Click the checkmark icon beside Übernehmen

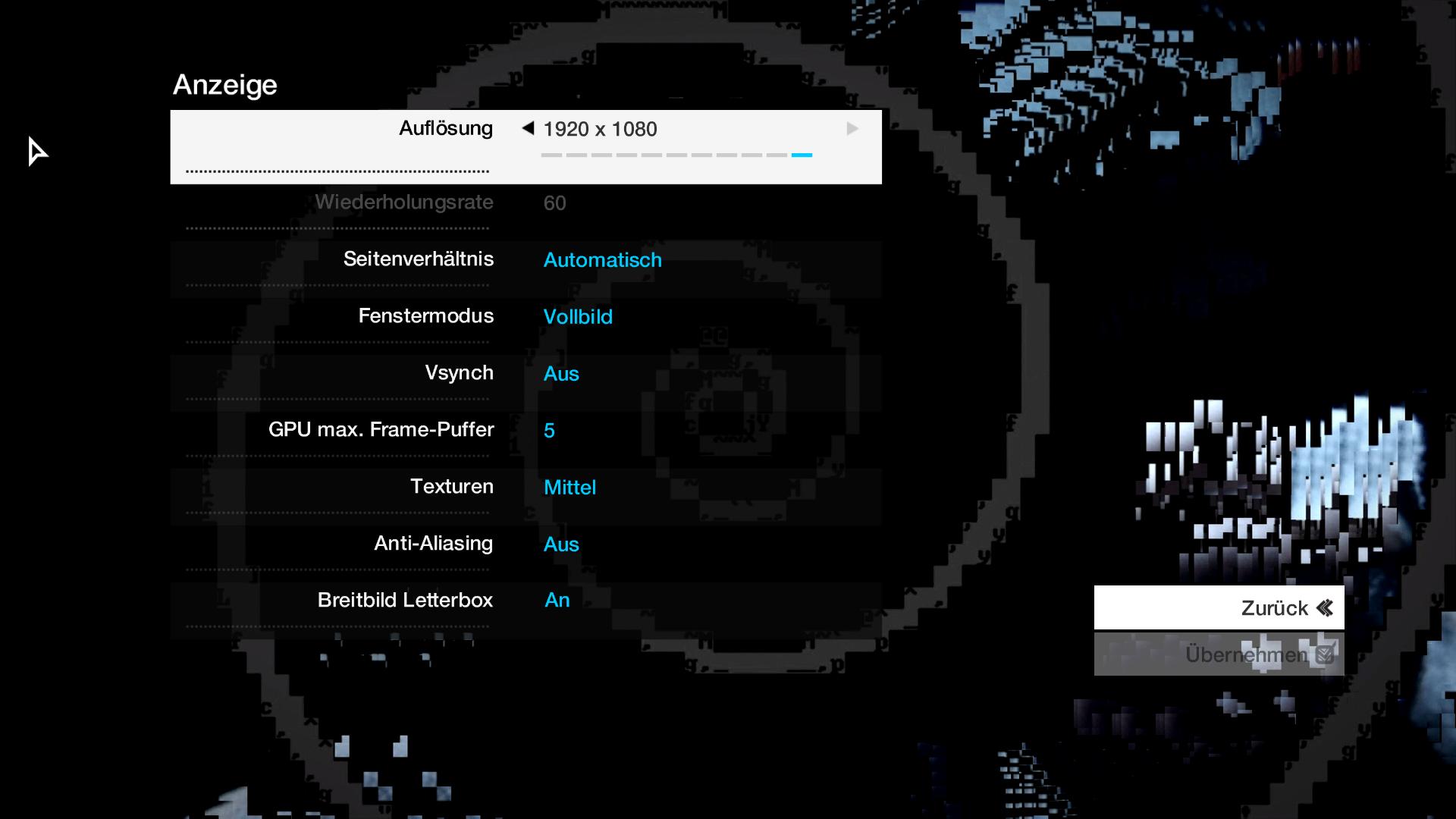point(1325,654)
